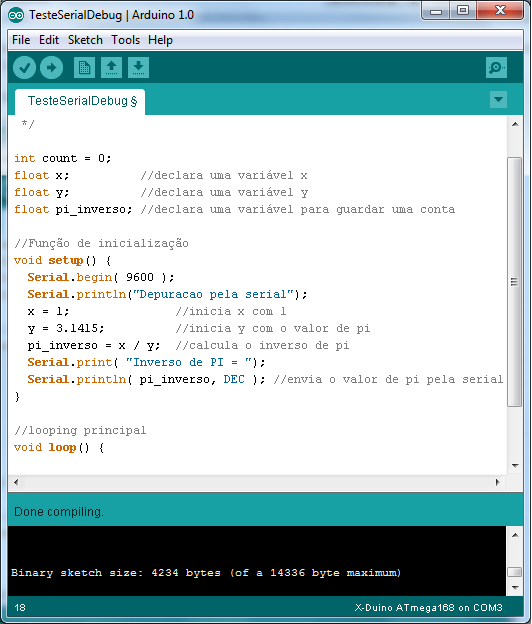532x624 pixels.
Task: Open the File menu
Action: pyautogui.click(x=21, y=40)
